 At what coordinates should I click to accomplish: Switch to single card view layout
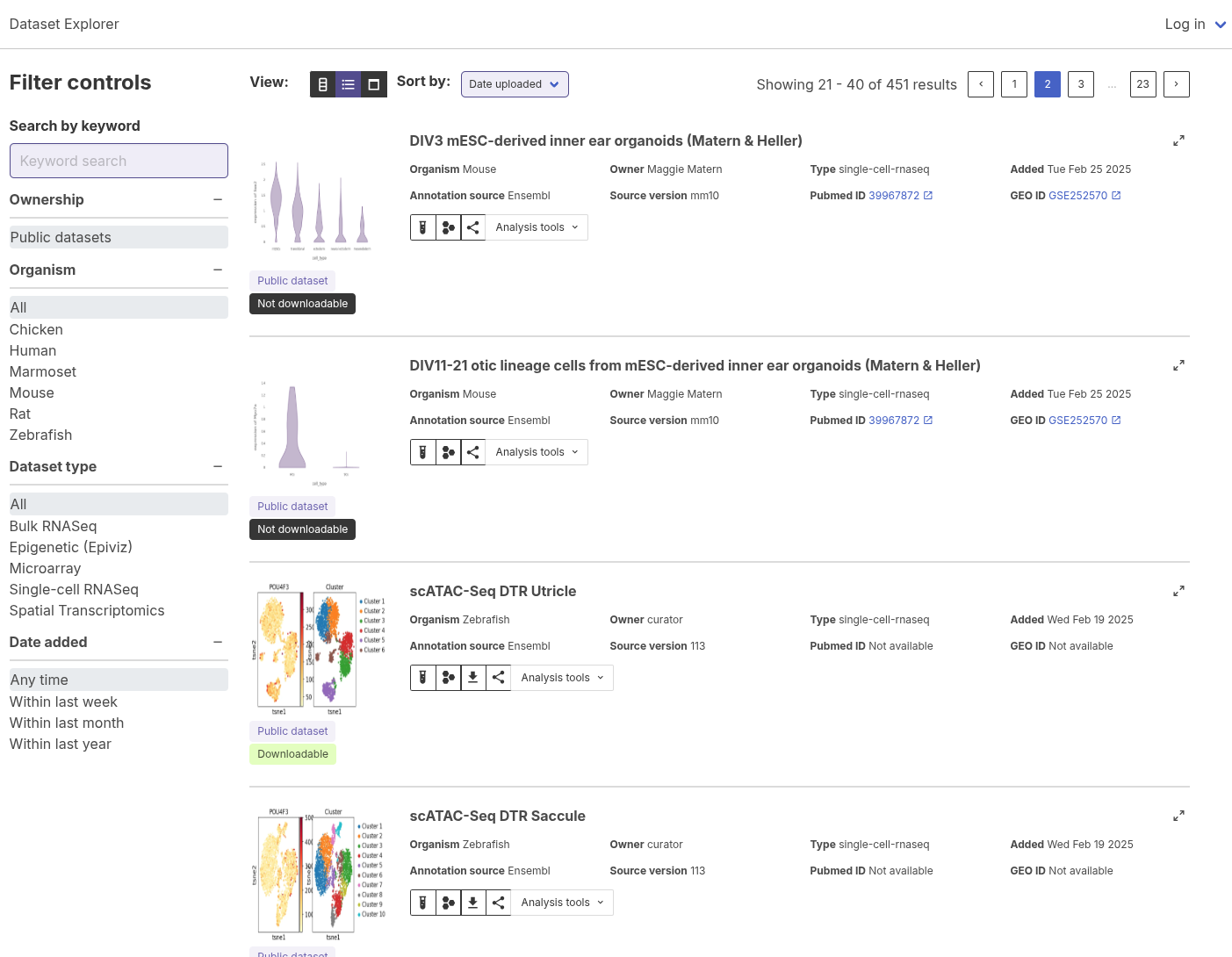373,84
